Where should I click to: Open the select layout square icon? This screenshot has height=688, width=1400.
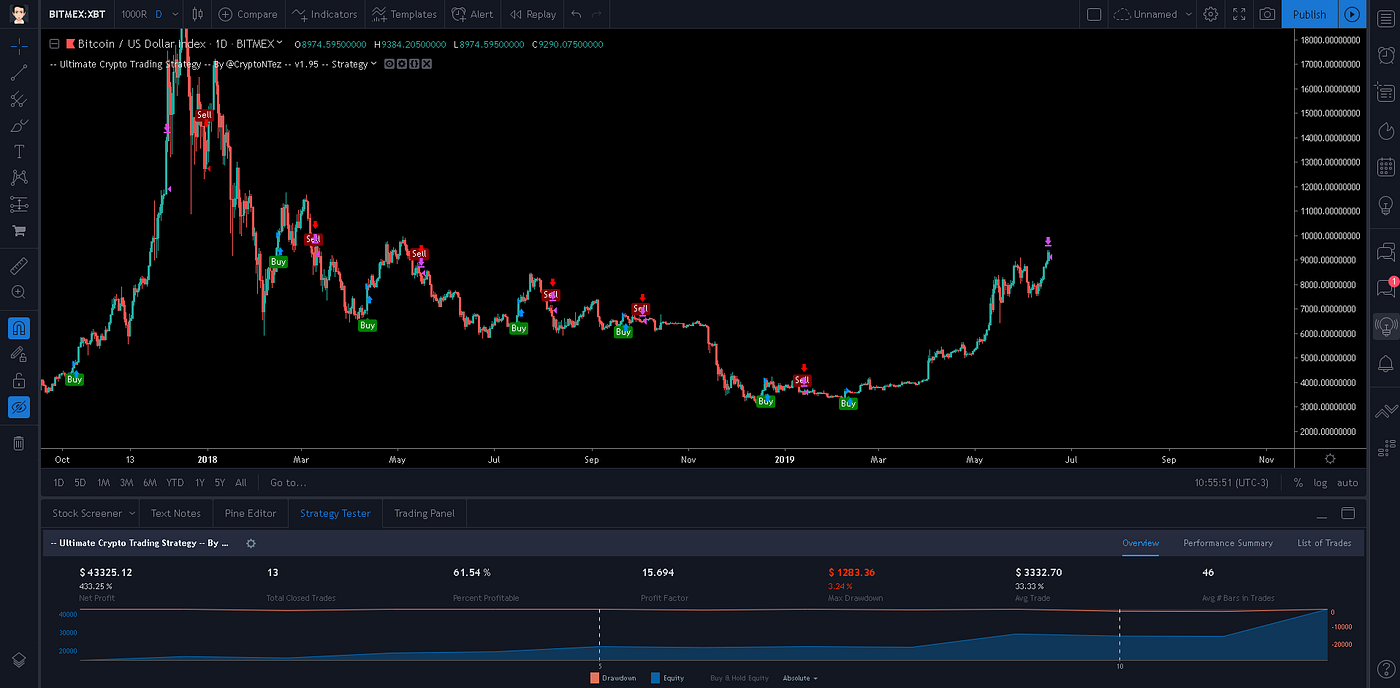pyautogui.click(x=1094, y=14)
